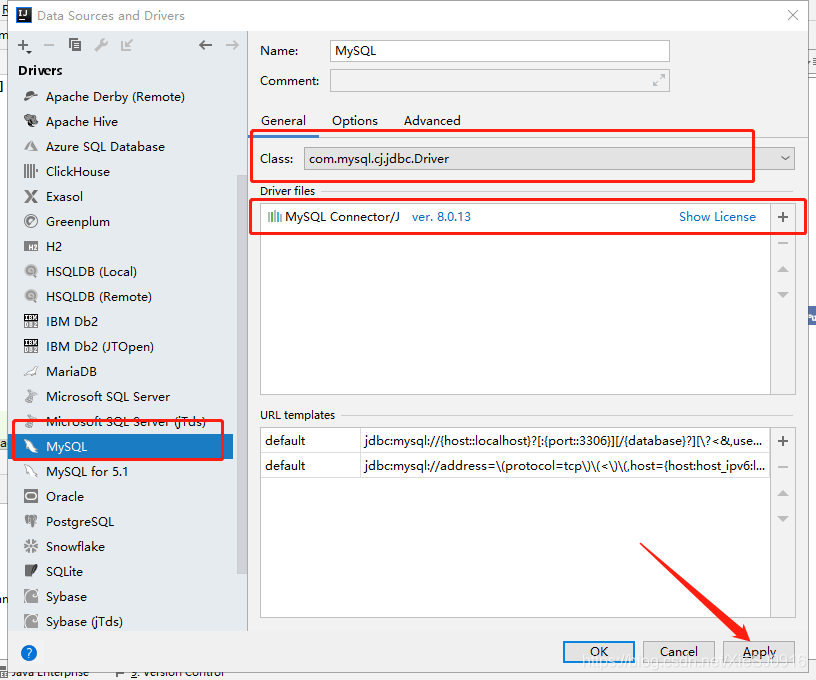Move driver file down
The height and width of the screenshot is (680, 816).
pyautogui.click(x=783, y=294)
